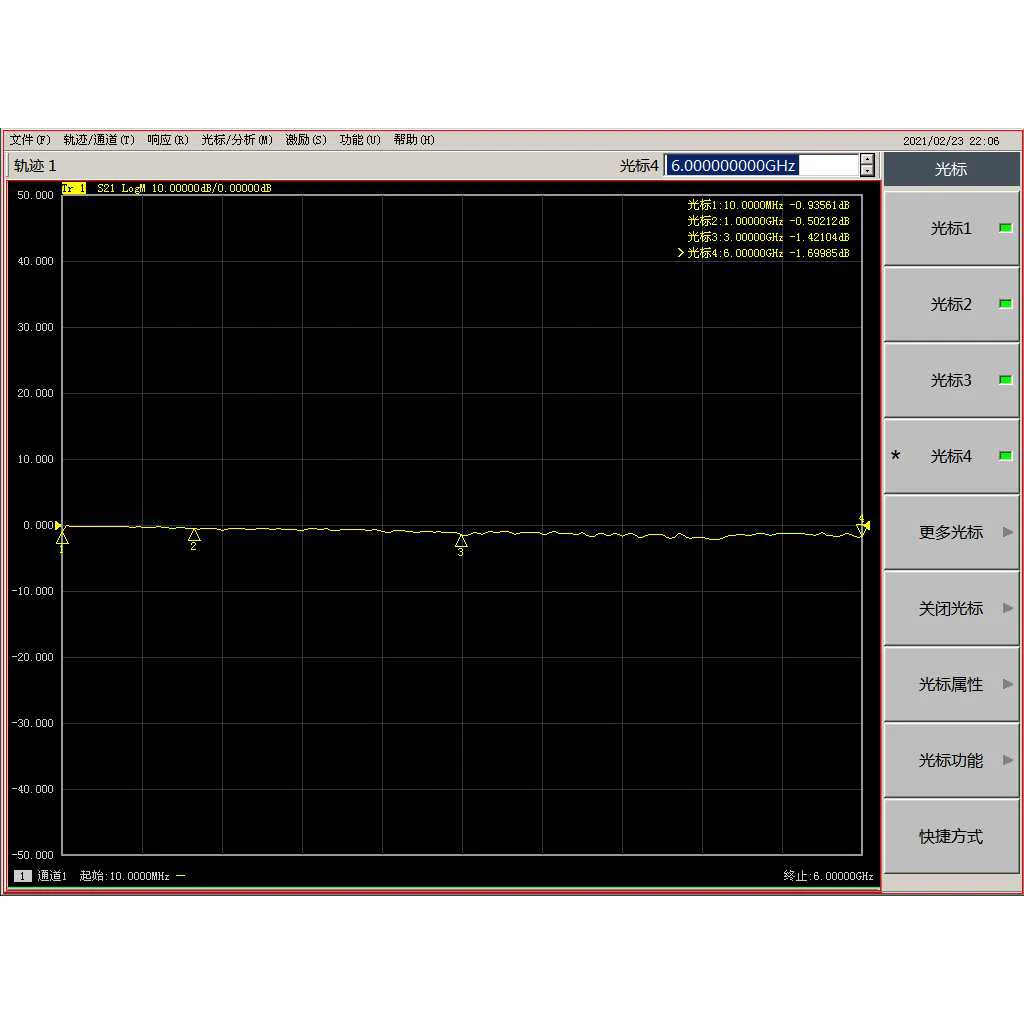Increase marker frequency with the up stepper
Image resolution: width=1024 pixels, height=1024 pixels.
pyautogui.click(x=867, y=160)
